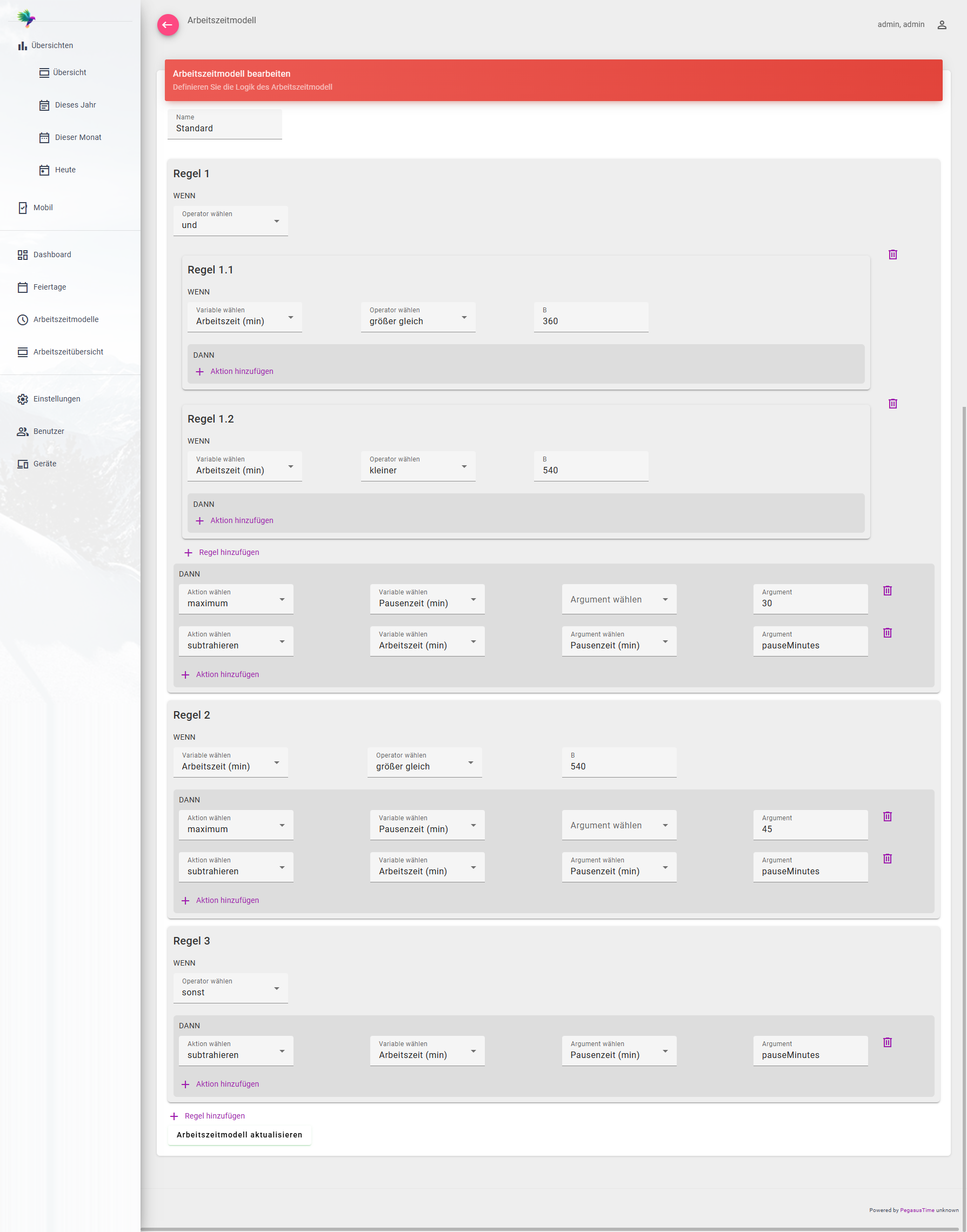Delete Regel 1.2 via trash icon

893,404
